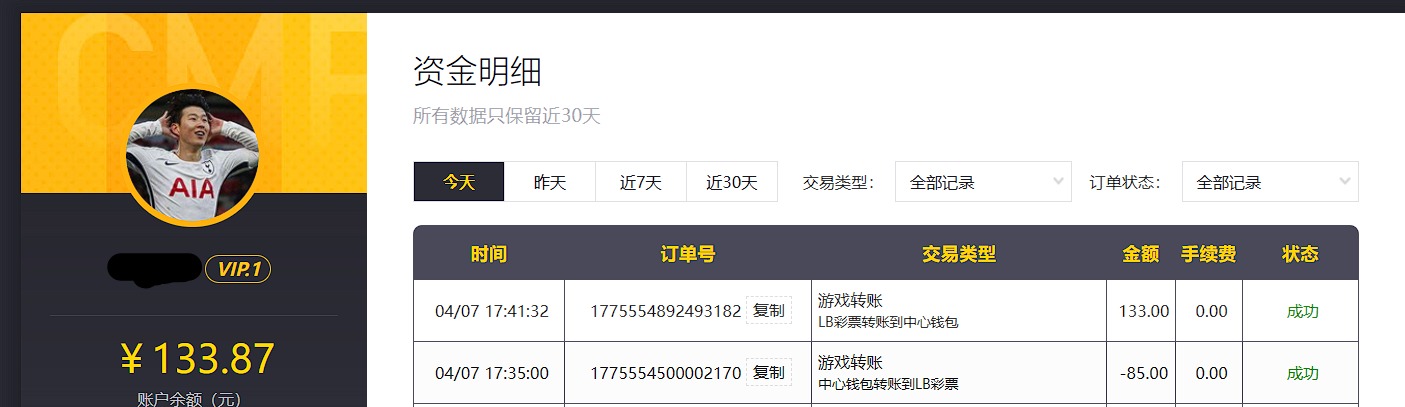Click the -85.00 amount cell
The image size is (1405, 407).
(x=1143, y=373)
